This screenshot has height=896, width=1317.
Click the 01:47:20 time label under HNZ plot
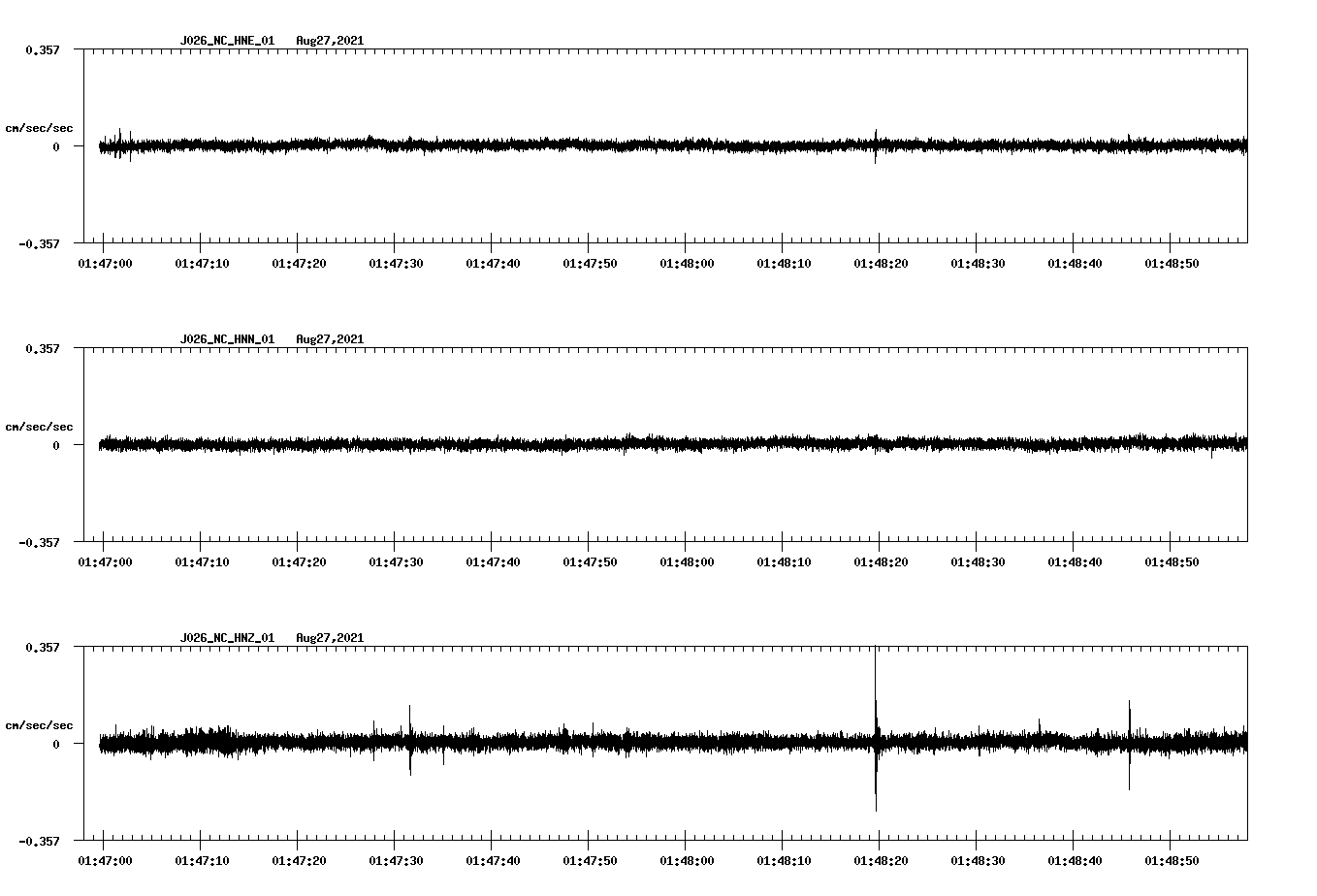299,860
